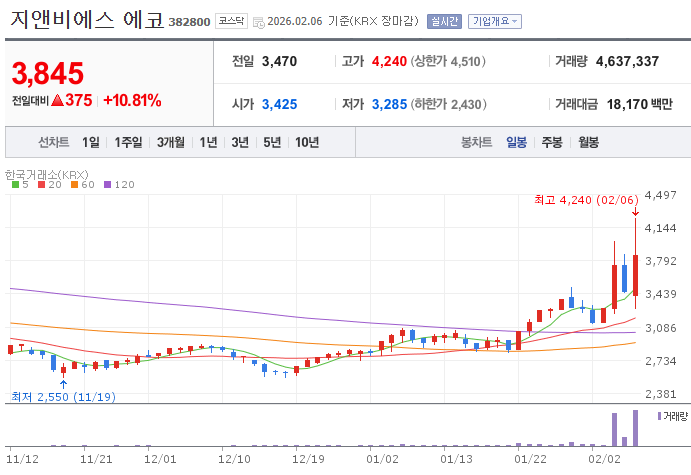Select the 1주일 line chart tab

tap(128, 142)
